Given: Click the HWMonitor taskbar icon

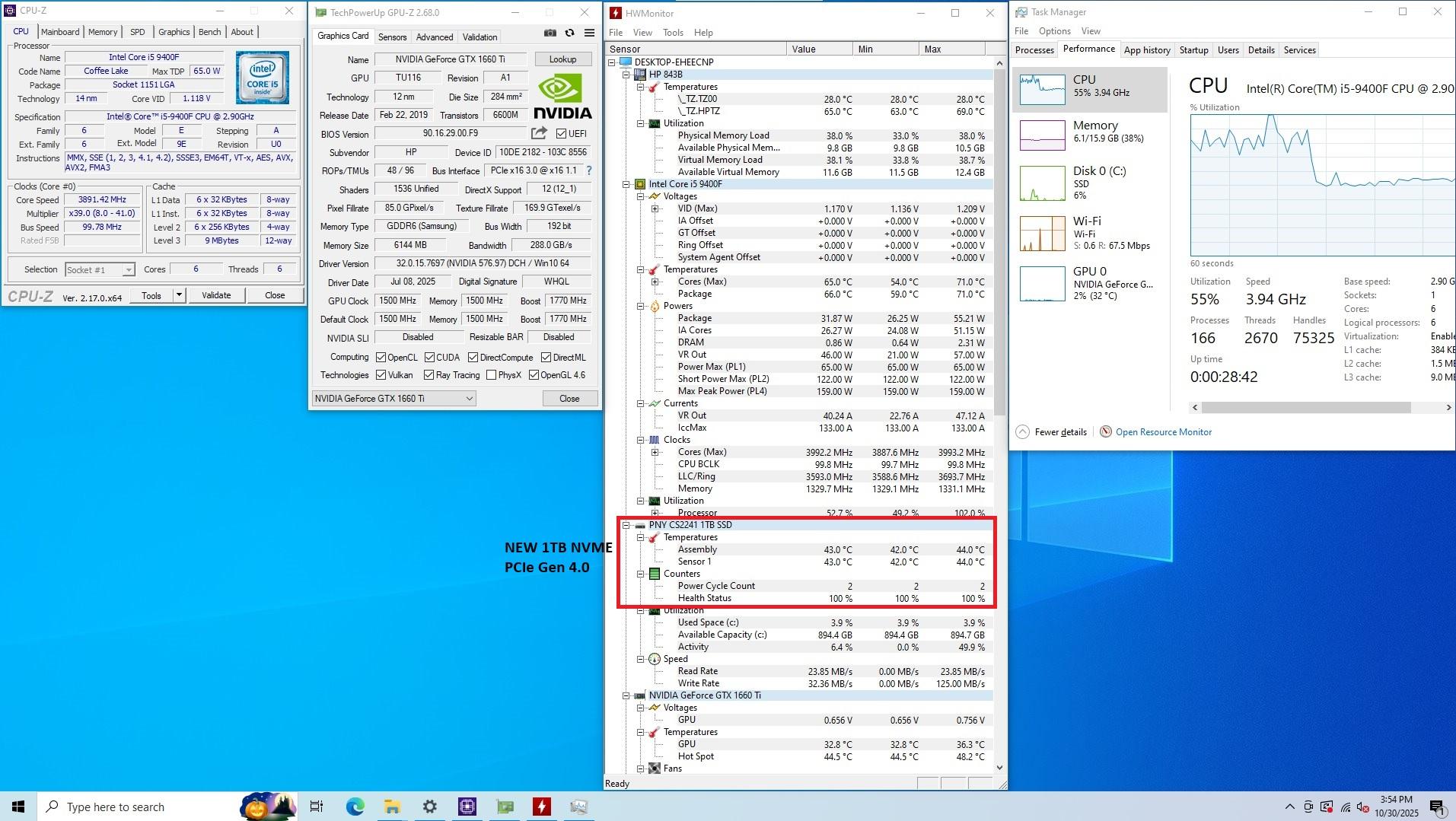Looking at the screenshot, I should 541,807.
